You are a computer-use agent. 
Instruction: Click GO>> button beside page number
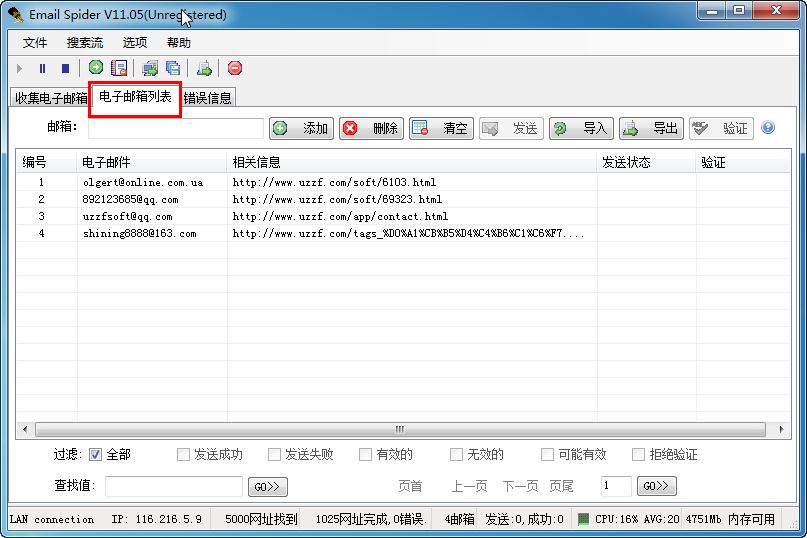coord(657,486)
